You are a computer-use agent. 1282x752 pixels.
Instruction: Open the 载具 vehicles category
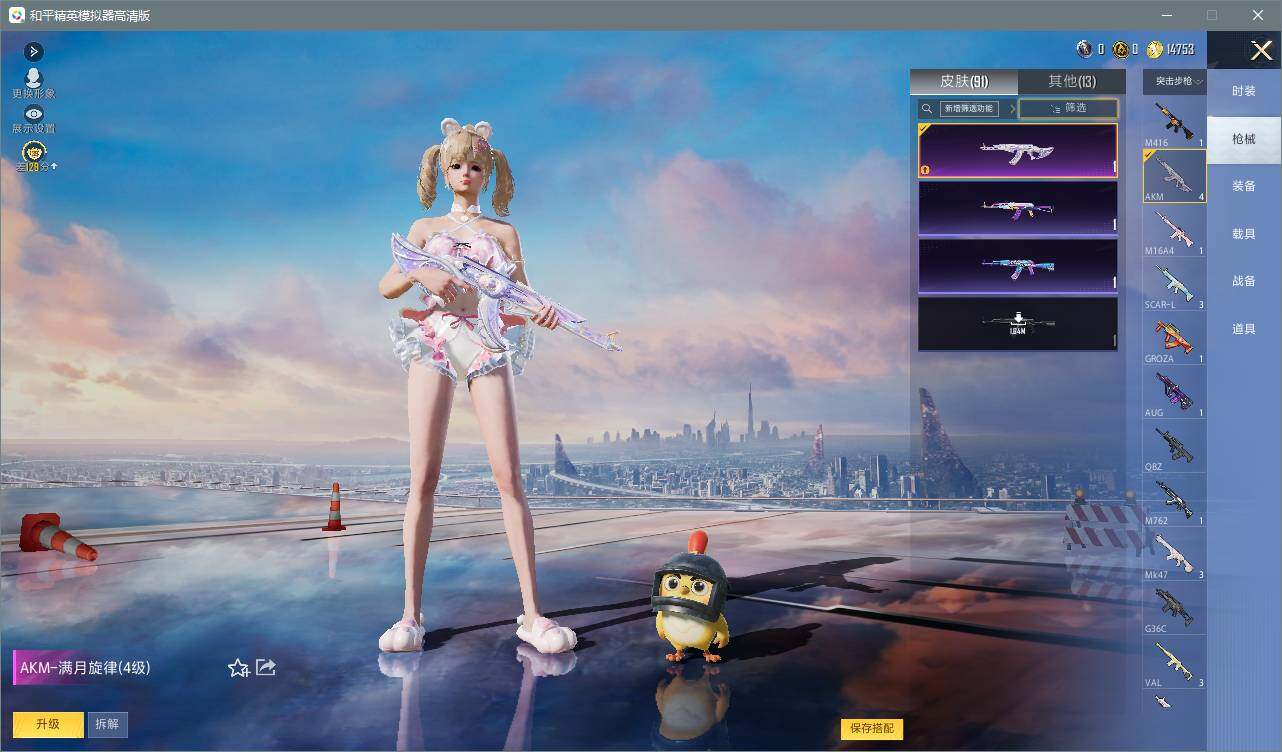pyautogui.click(x=1244, y=234)
